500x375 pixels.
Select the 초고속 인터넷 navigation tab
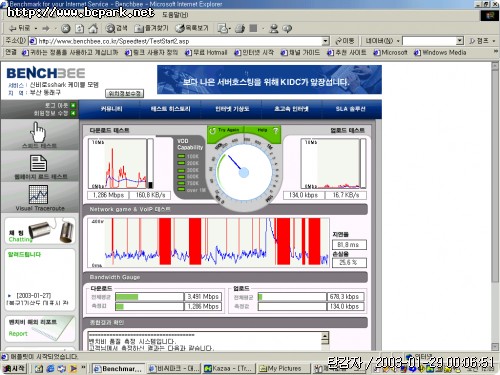pyautogui.click(x=291, y=109)
